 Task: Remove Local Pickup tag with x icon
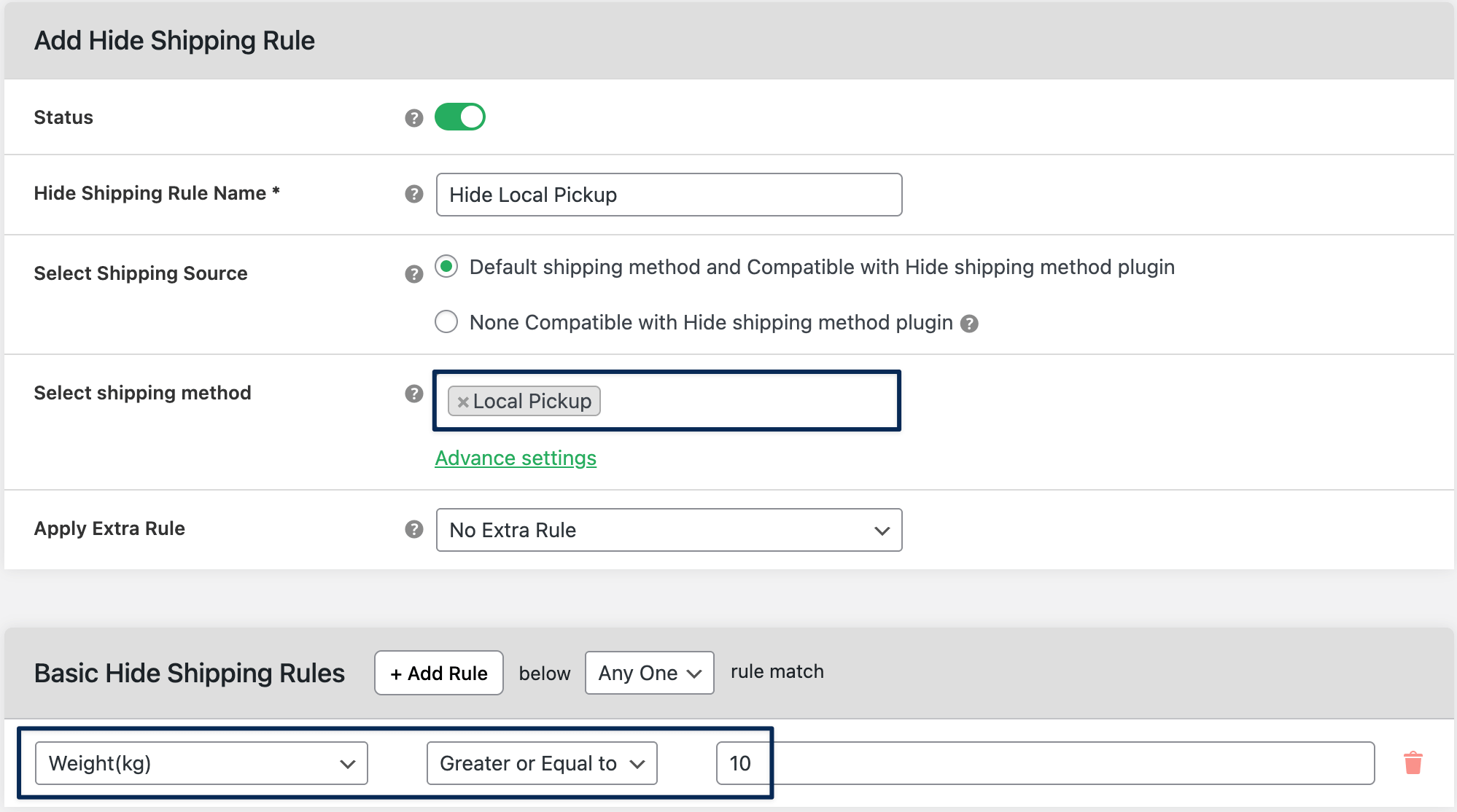tap(462, 402)
